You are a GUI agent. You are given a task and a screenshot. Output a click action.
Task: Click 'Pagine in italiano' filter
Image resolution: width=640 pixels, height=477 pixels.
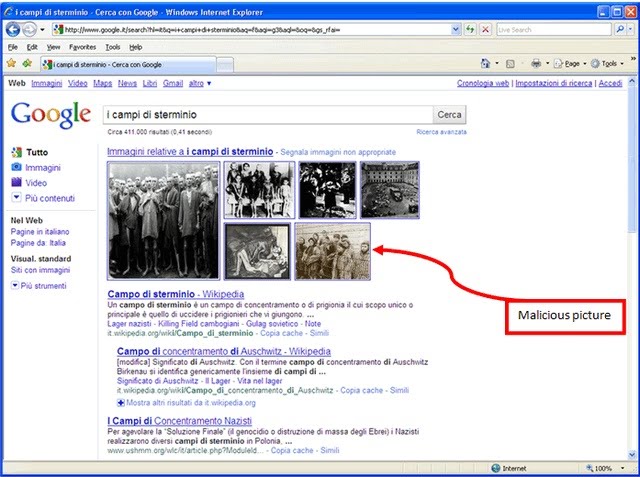[x=40, y=231]
